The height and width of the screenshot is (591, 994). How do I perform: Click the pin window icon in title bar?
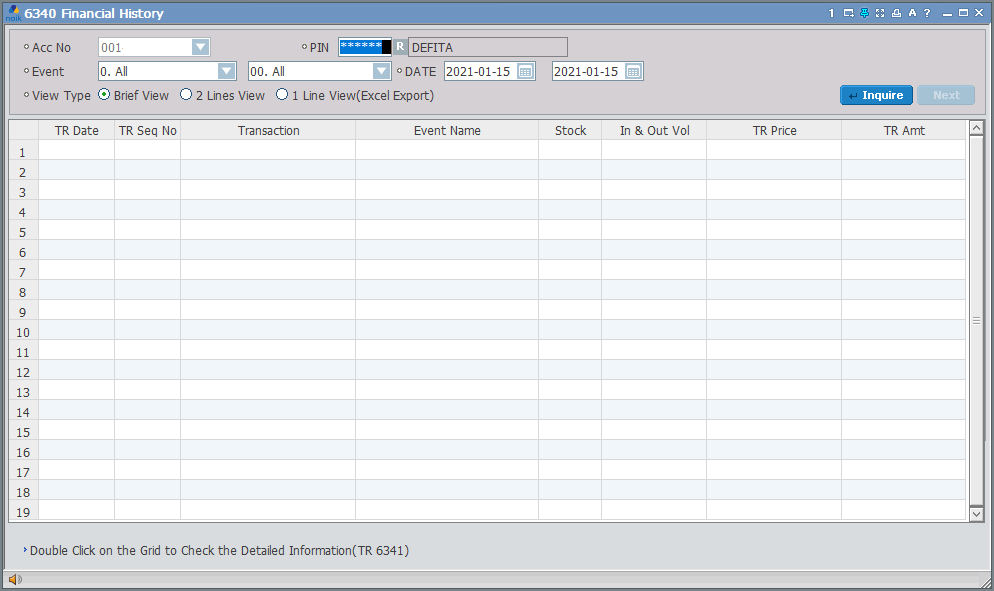[x=863, y=13]
